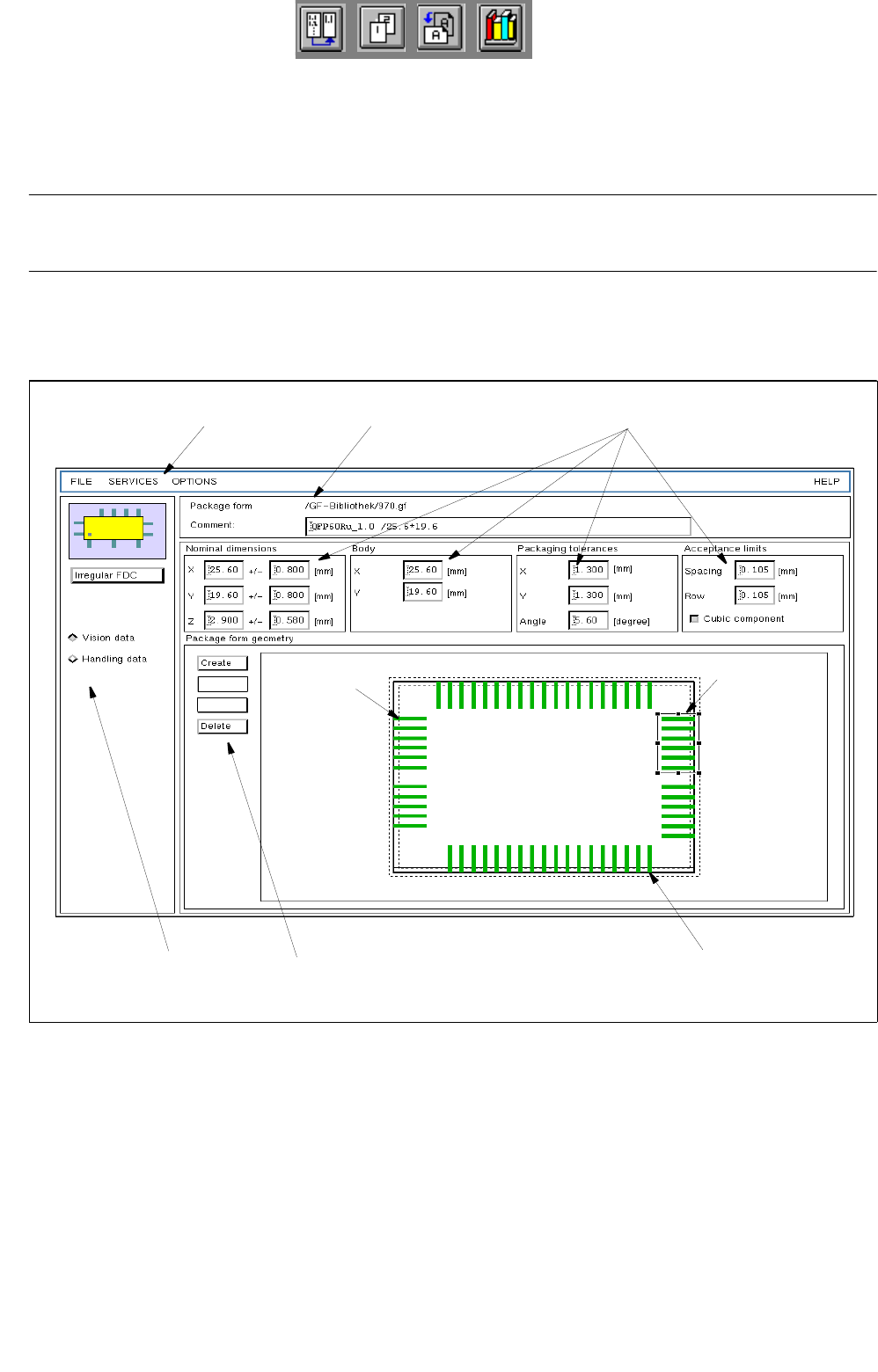Open the OPTIONS menu
Screen dimensions: 878x1372
pyautogui.click(x=194, y=482)
